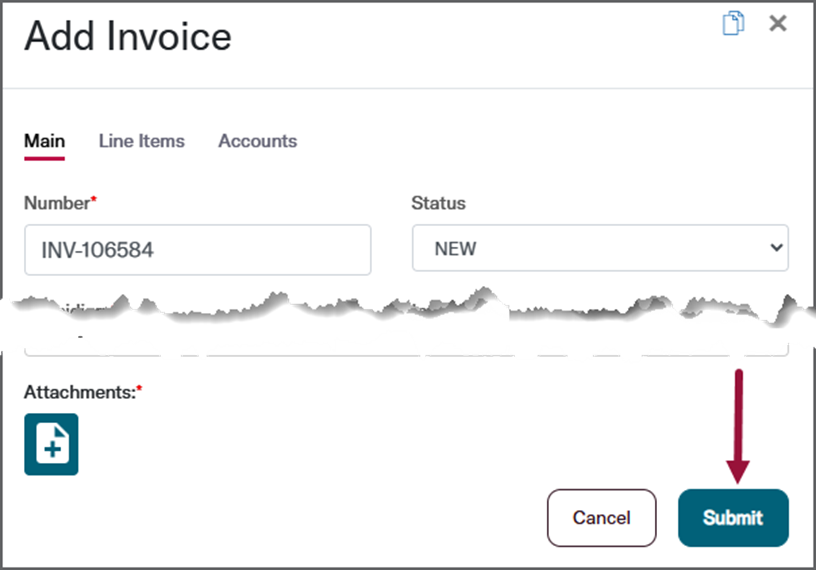The width and height of the screenshot is (816, 570).
Task: Click the Number field label
Action: pos(57,203)
